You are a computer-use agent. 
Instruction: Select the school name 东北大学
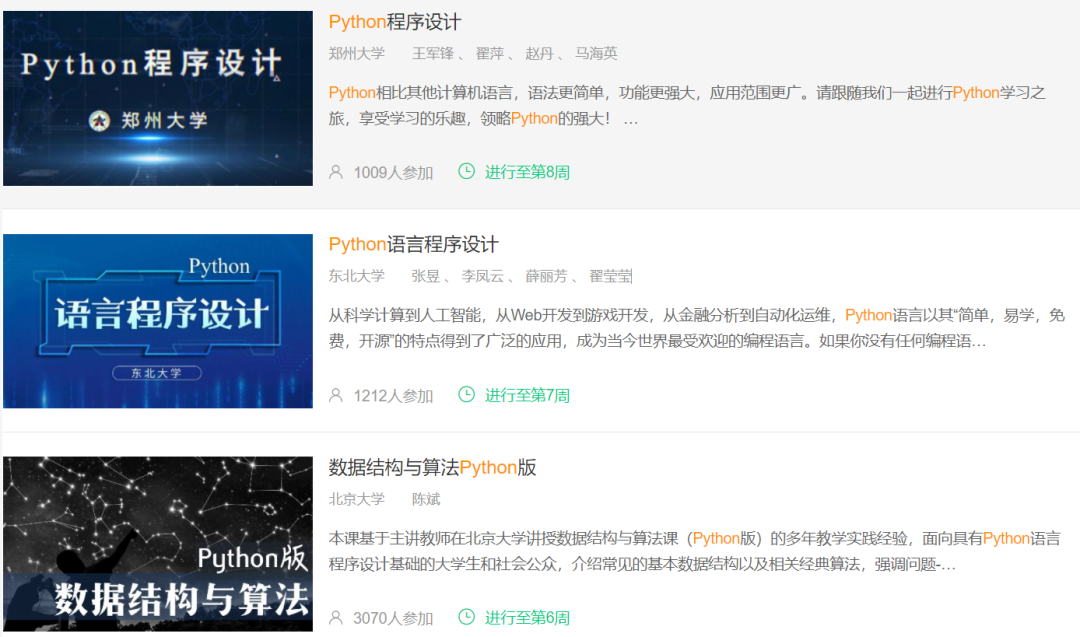356,276
